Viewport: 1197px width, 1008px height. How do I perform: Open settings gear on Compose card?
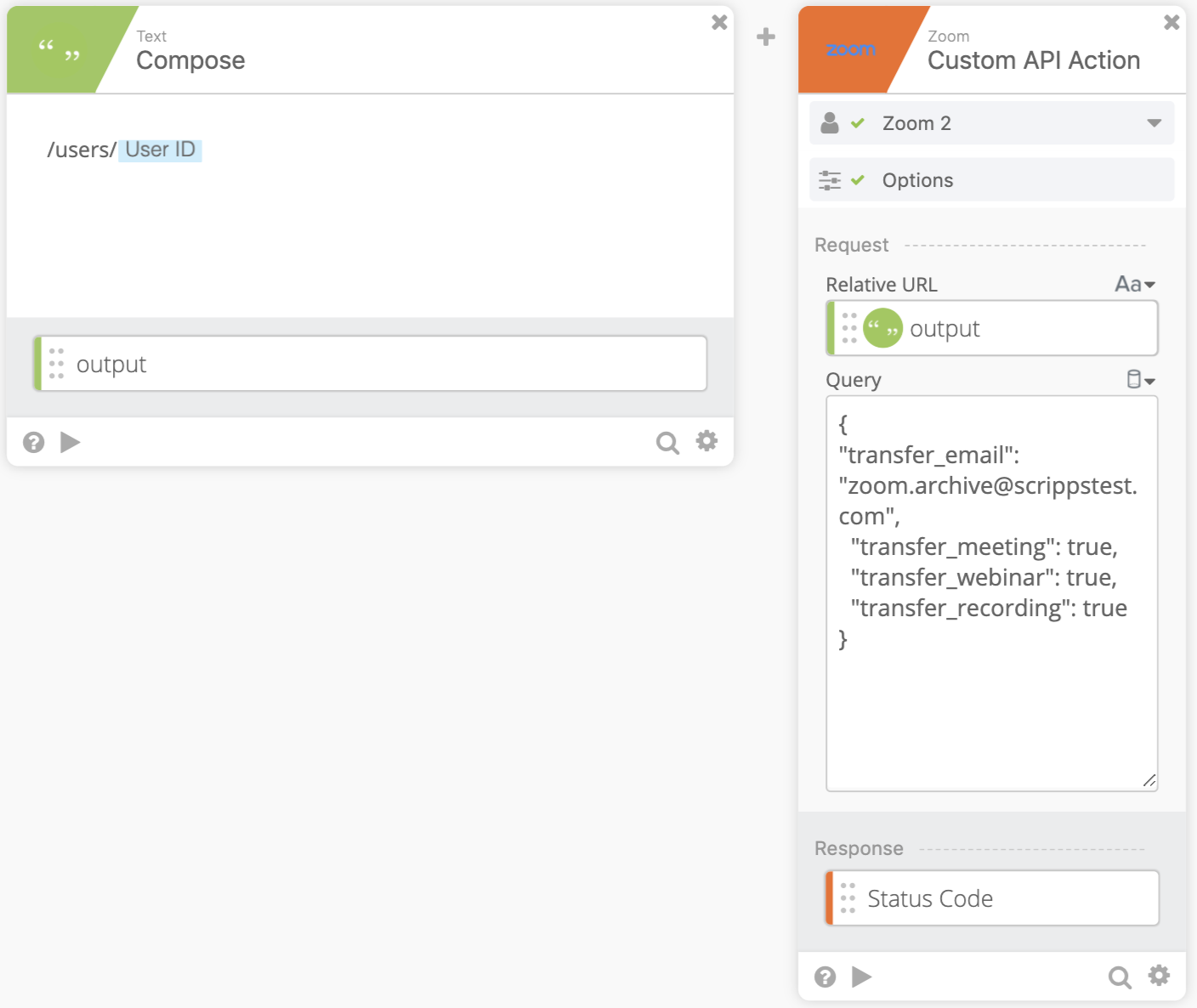[707, 441]
